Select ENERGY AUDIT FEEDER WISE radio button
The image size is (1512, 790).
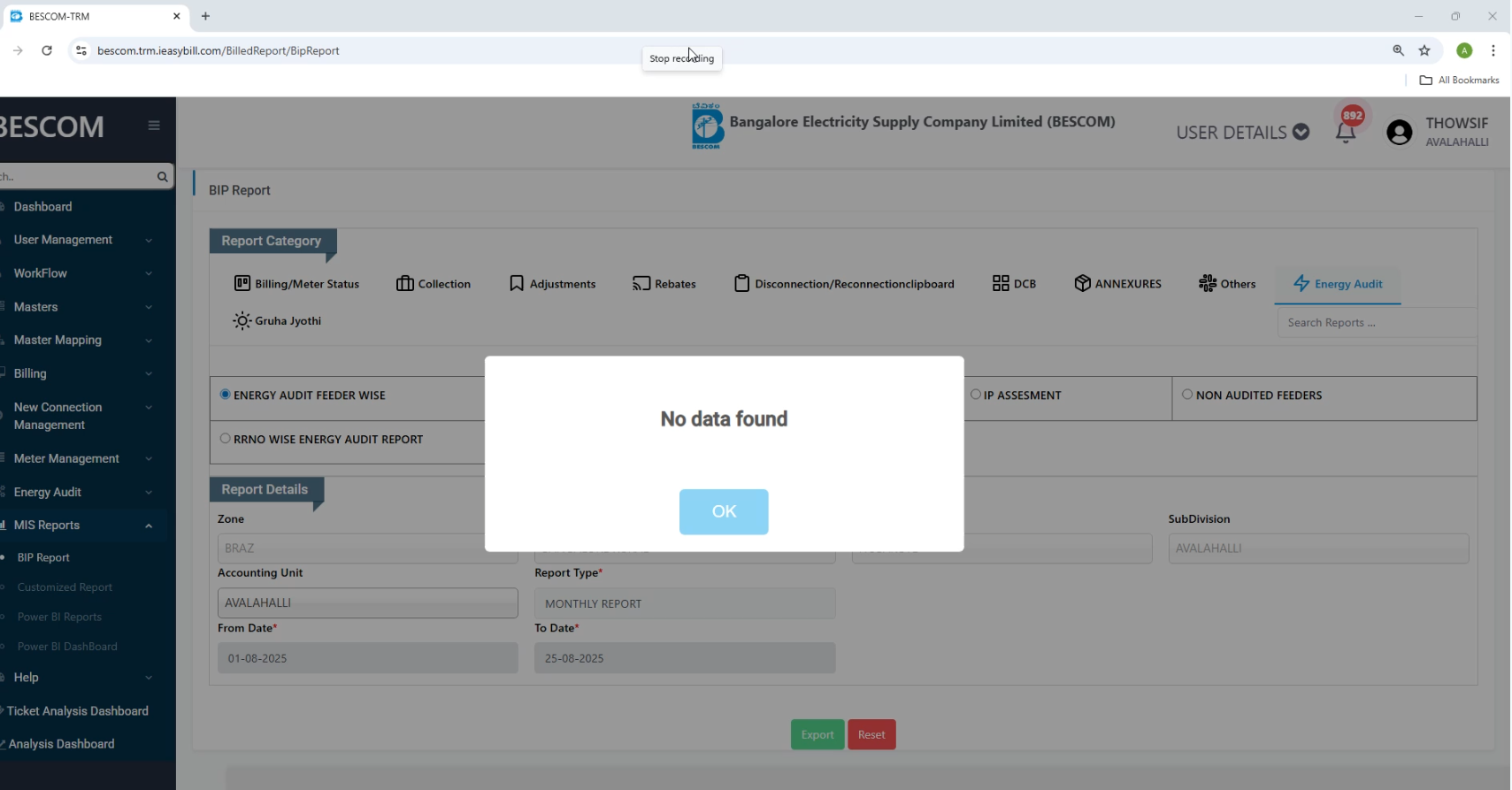click(x=225, y=395)
